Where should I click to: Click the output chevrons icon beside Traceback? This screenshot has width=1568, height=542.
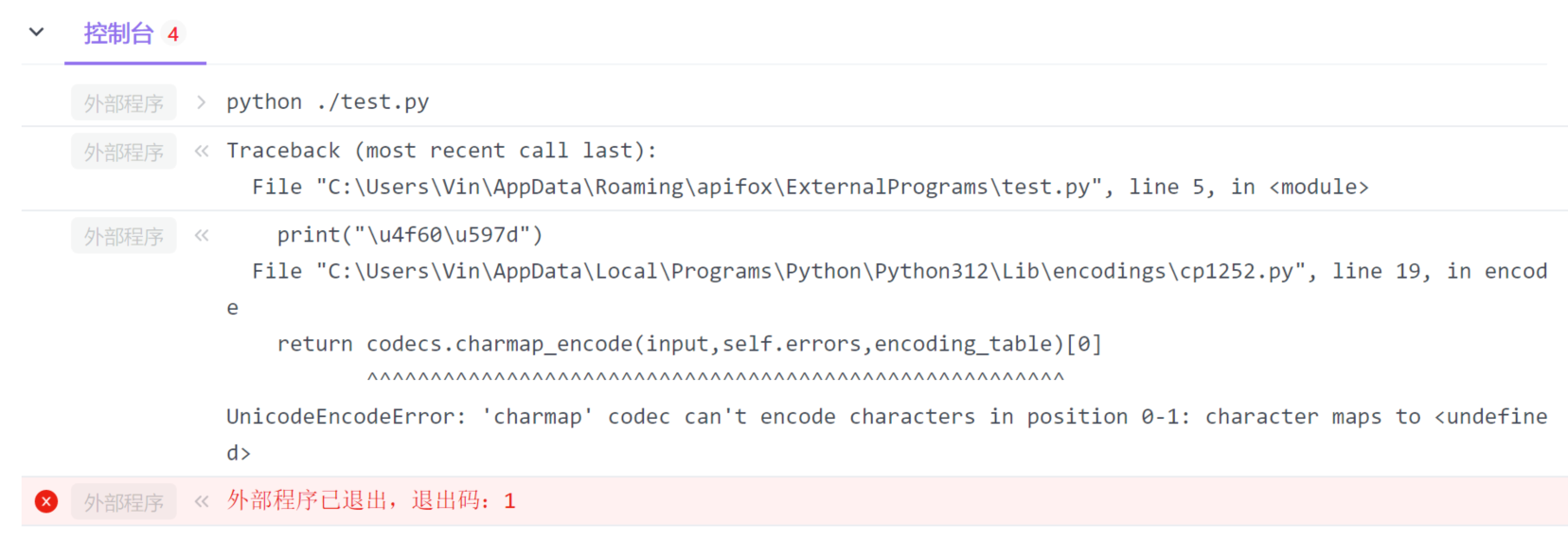201,152
